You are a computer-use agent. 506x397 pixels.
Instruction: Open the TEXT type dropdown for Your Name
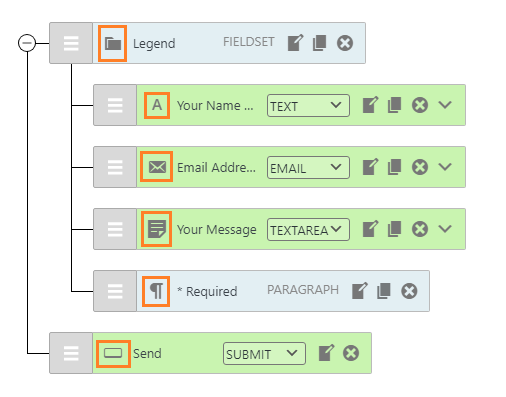308,106
